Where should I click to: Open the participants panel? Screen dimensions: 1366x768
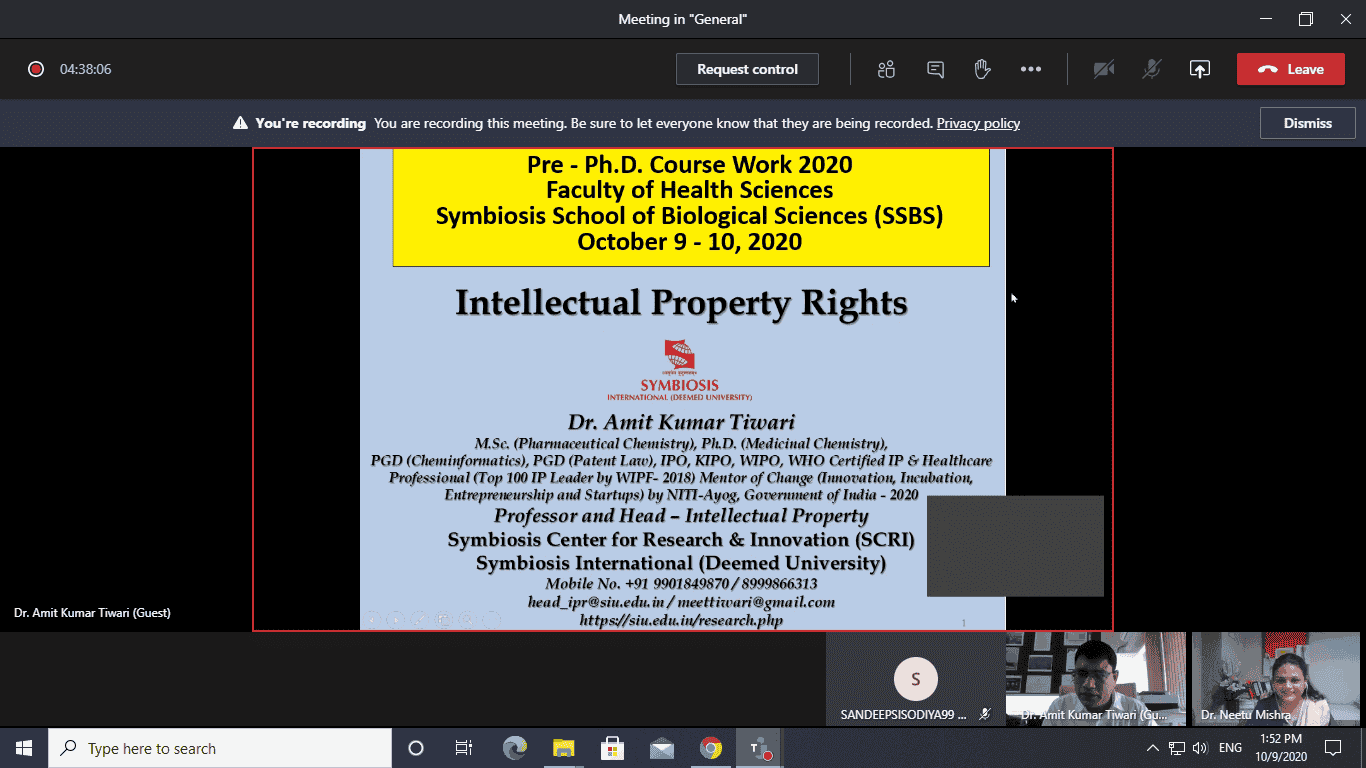coord(886,69)
